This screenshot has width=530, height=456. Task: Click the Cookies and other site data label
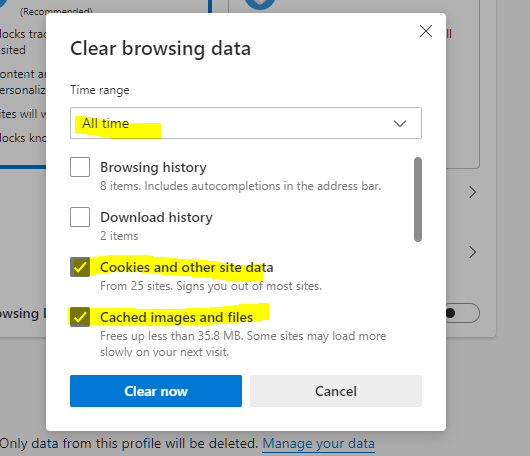click(x=187, y=267)
